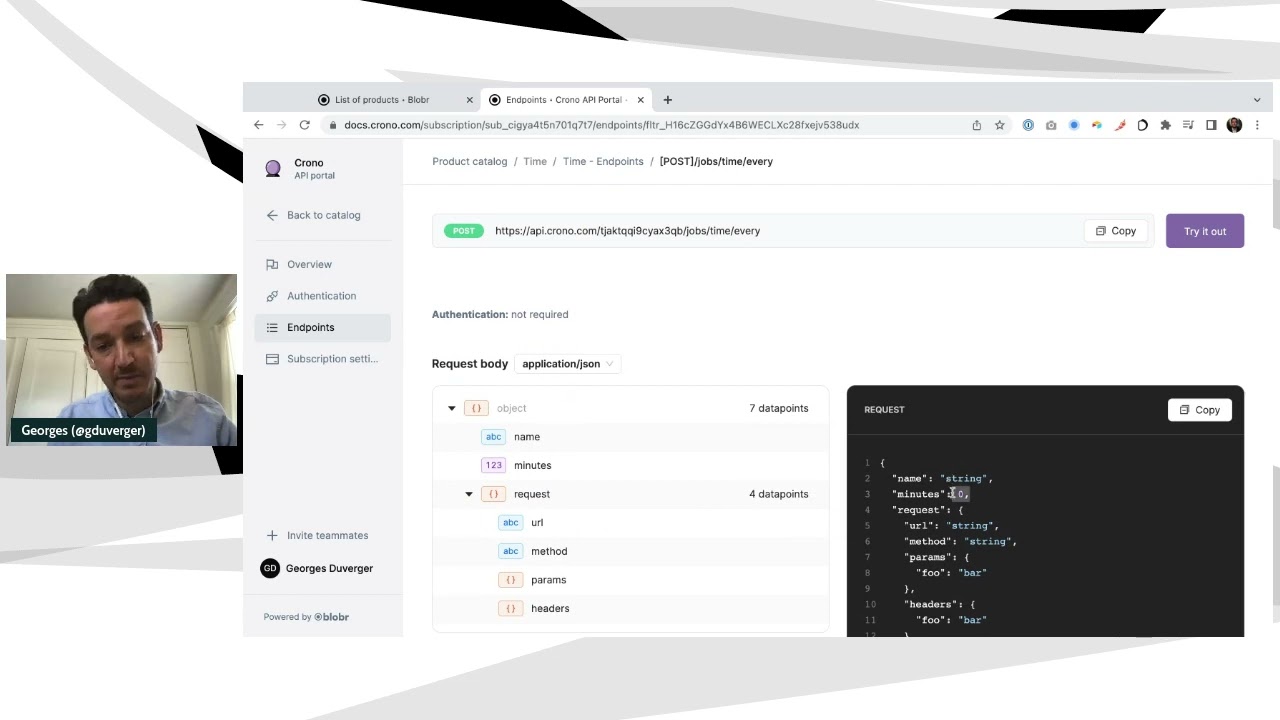Collapse the root object tree node

452,408
